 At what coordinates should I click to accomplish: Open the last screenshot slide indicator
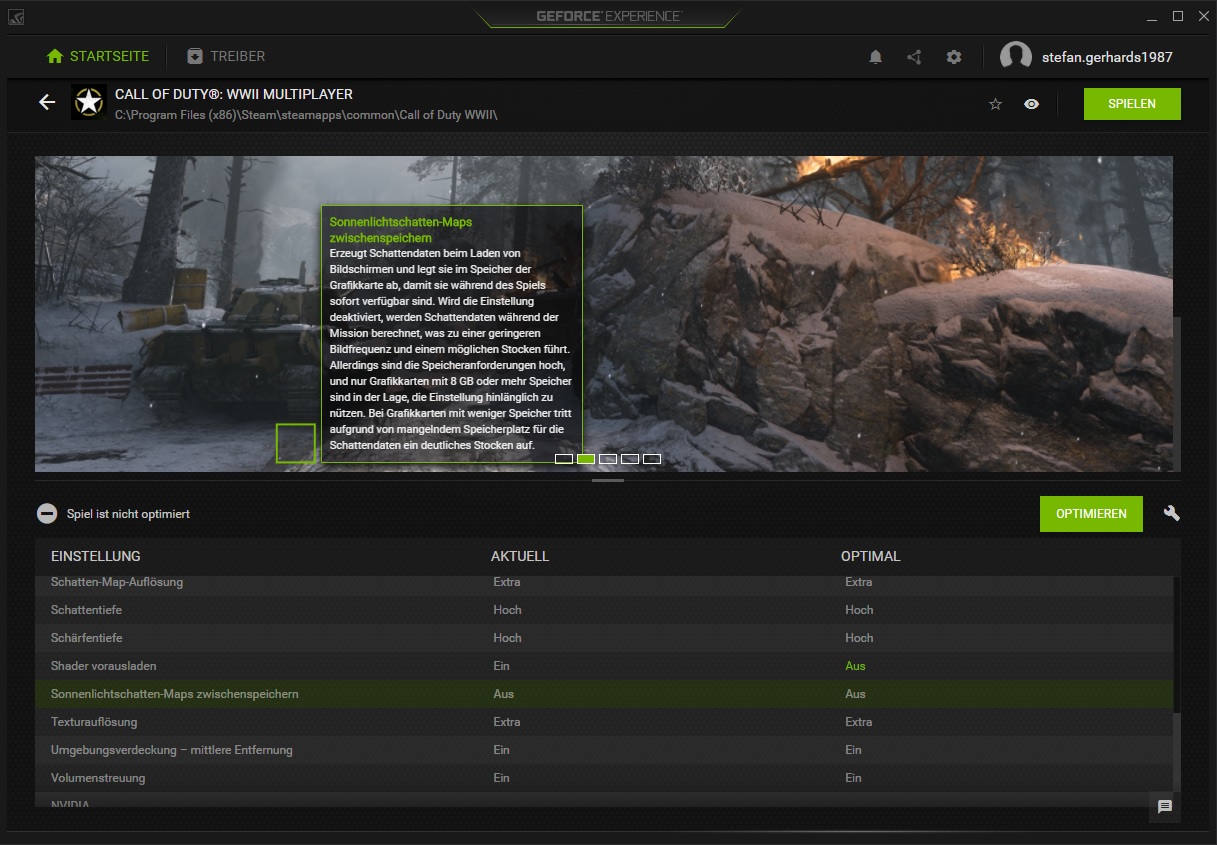coord(652,459)
